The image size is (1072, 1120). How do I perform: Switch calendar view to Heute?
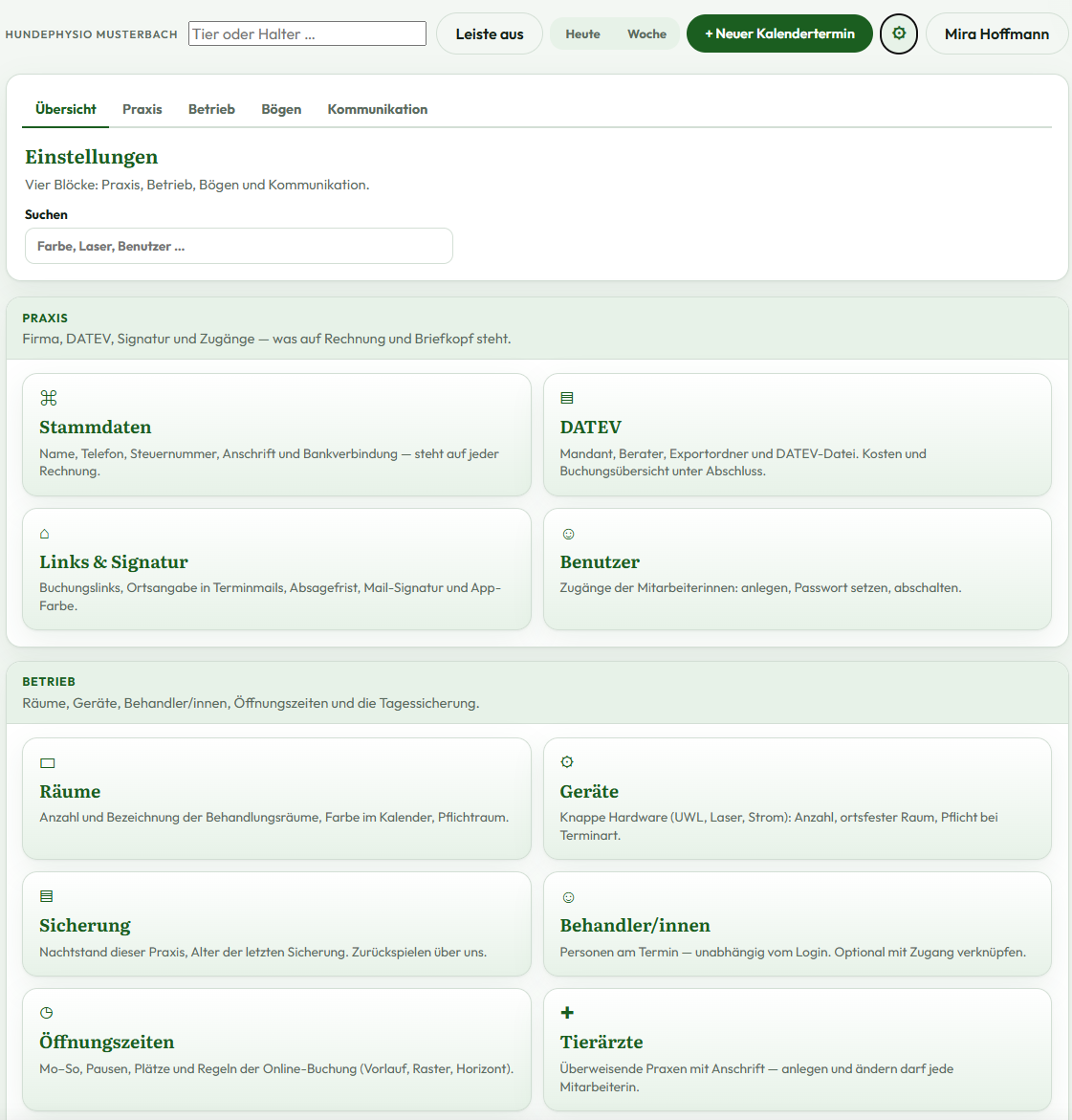tap(582, 33)
